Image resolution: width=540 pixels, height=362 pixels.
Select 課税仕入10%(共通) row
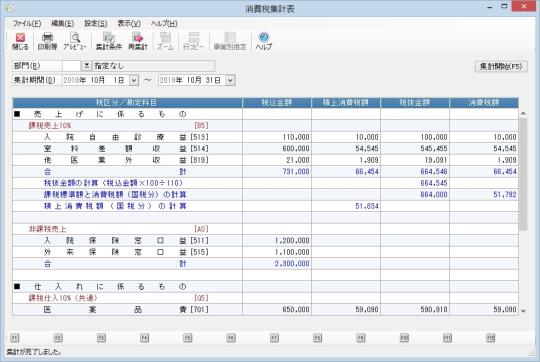click(265, 298)
